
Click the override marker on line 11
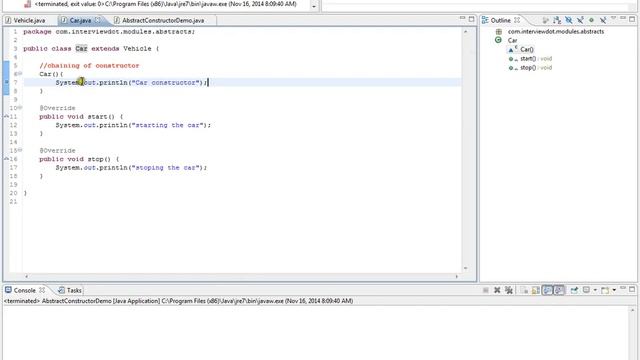point(6,117)
